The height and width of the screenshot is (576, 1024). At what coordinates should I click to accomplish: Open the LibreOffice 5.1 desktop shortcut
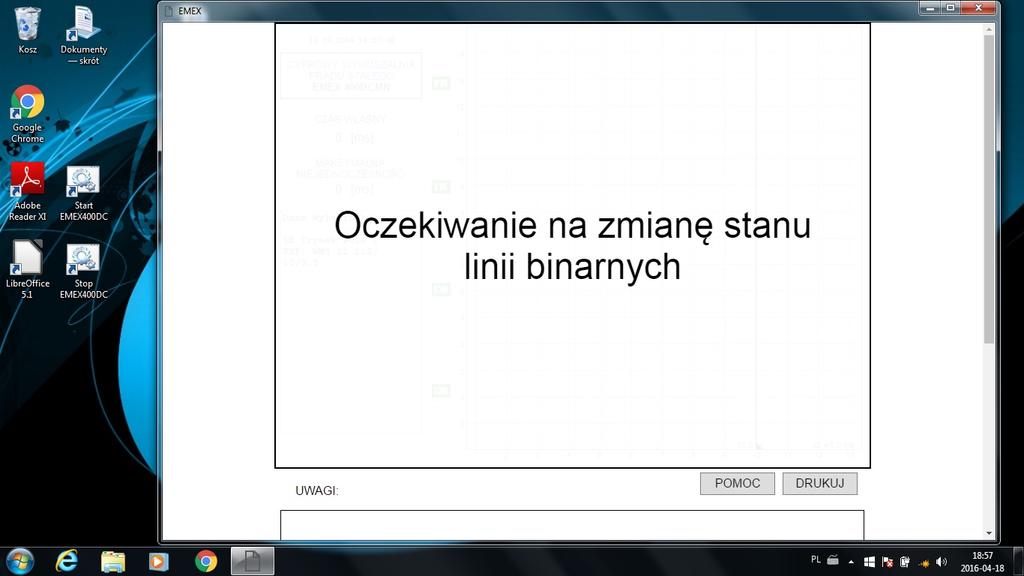click(x=27, y=269)
